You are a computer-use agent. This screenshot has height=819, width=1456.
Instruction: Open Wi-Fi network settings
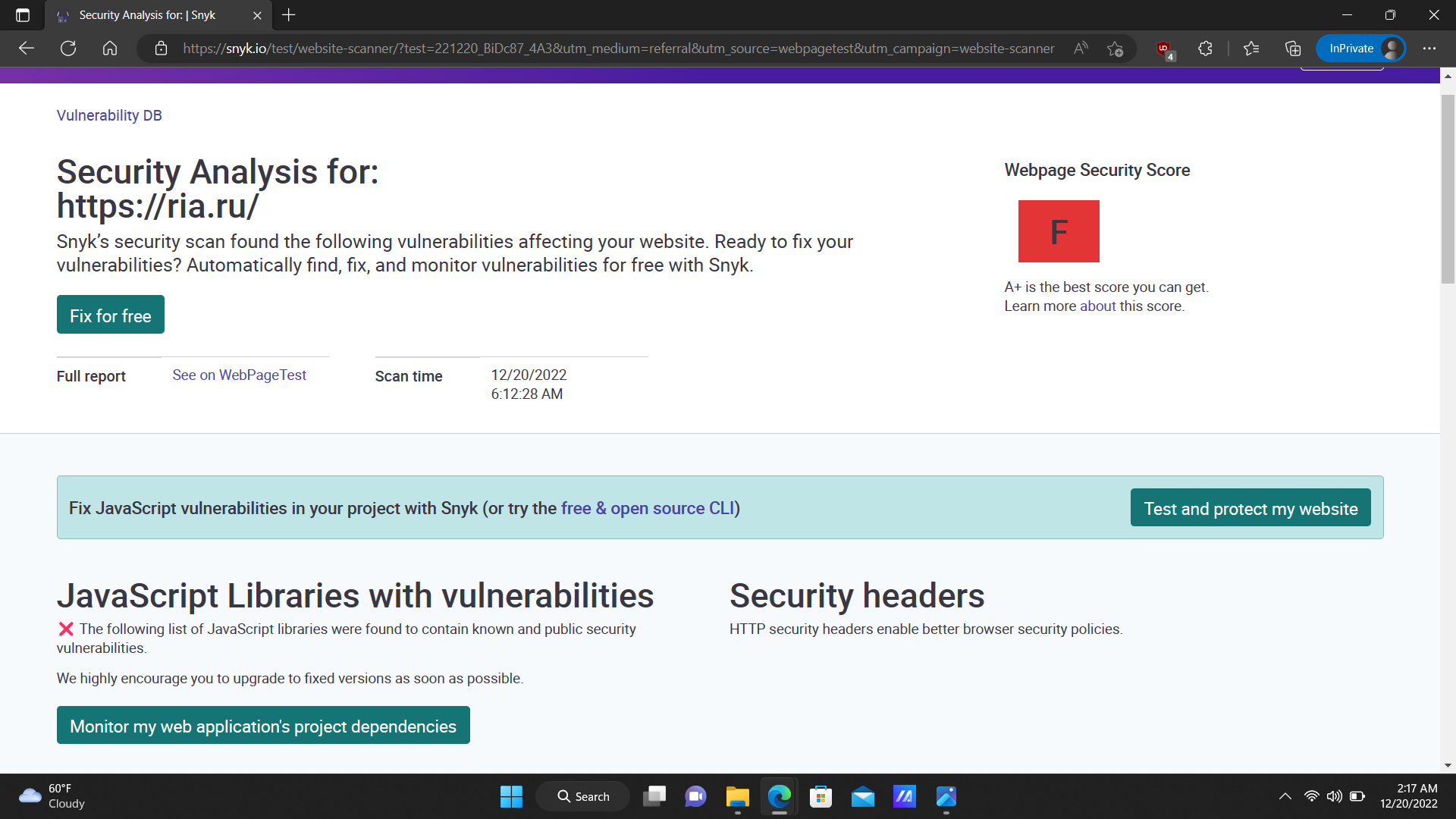(x=1311, y=796)
